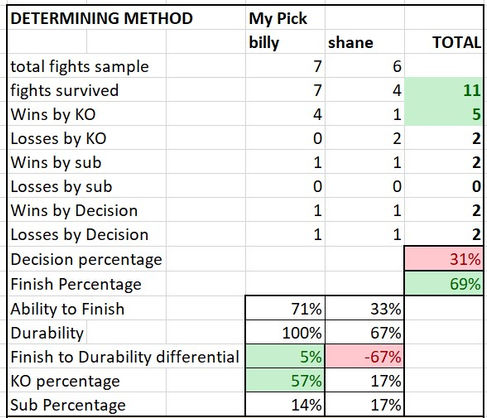Select the shane column header cell
Viewport: 487px width, 418px height.
pyautogui.click(x=364, y=42)
